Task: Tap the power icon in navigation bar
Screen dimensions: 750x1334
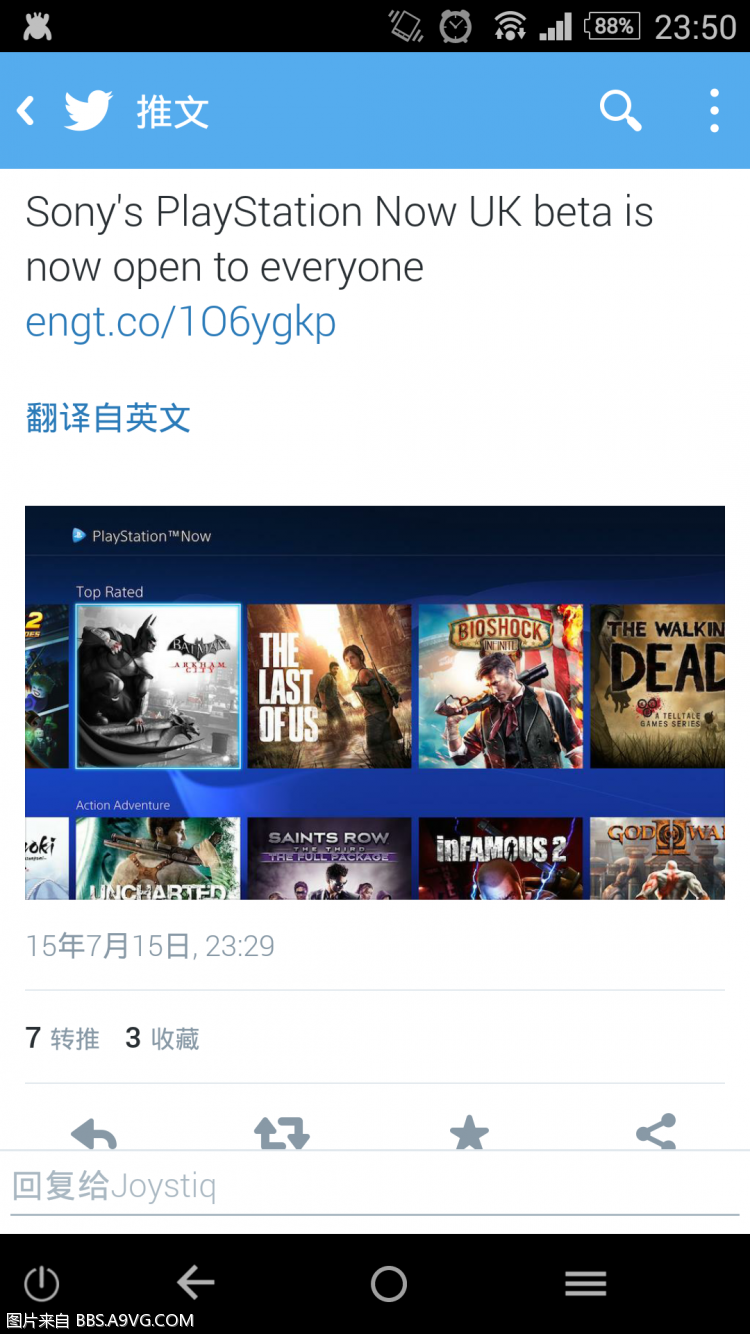Action: click(41, 1283)
